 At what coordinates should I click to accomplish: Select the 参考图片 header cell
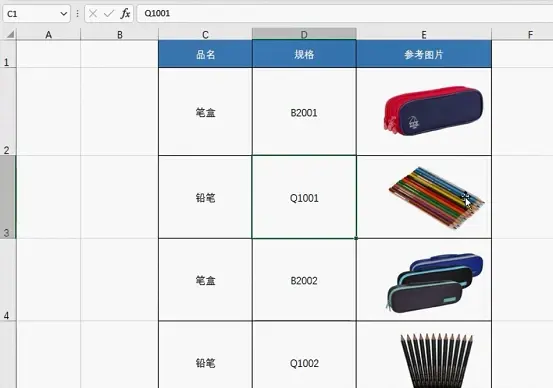pyautogui.click(x=424, y=54)
